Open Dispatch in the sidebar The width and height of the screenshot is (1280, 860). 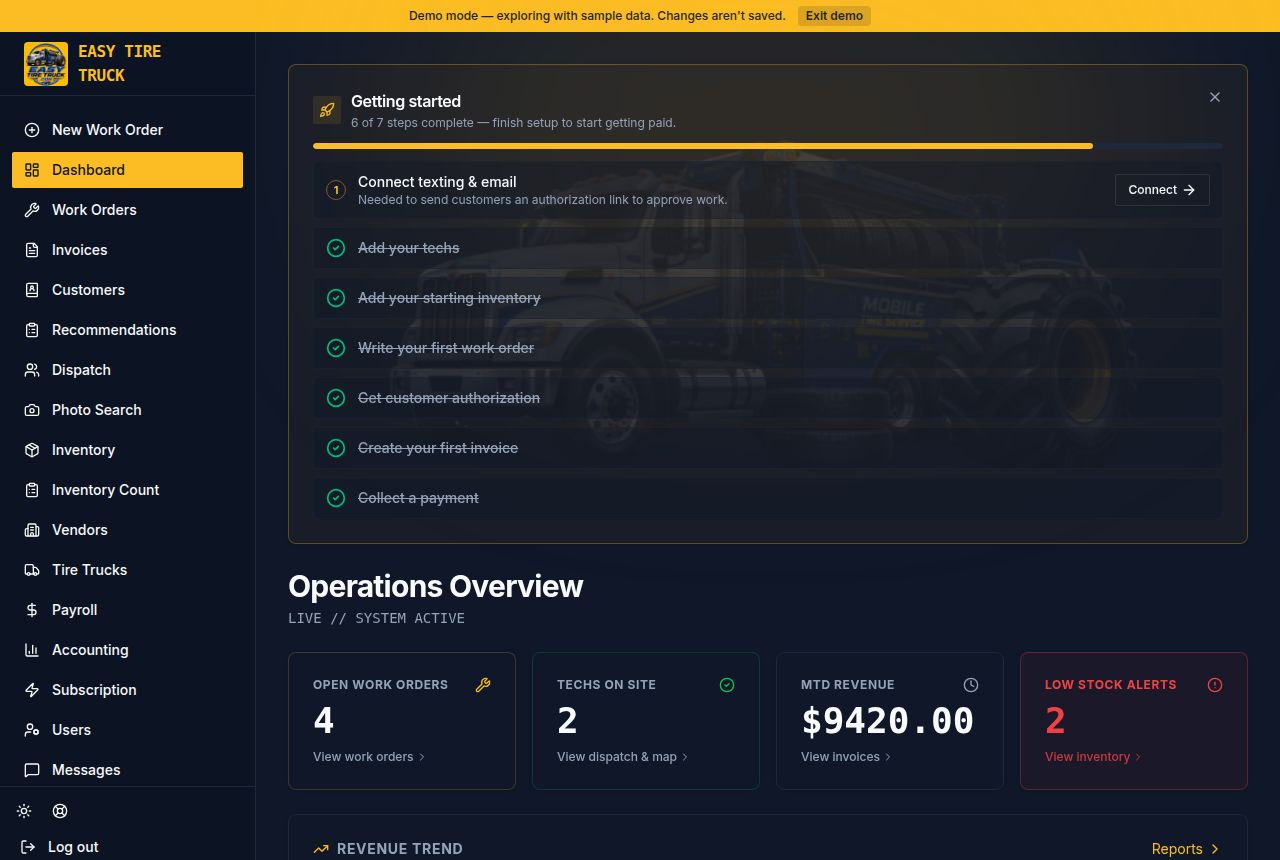point(127,370)
